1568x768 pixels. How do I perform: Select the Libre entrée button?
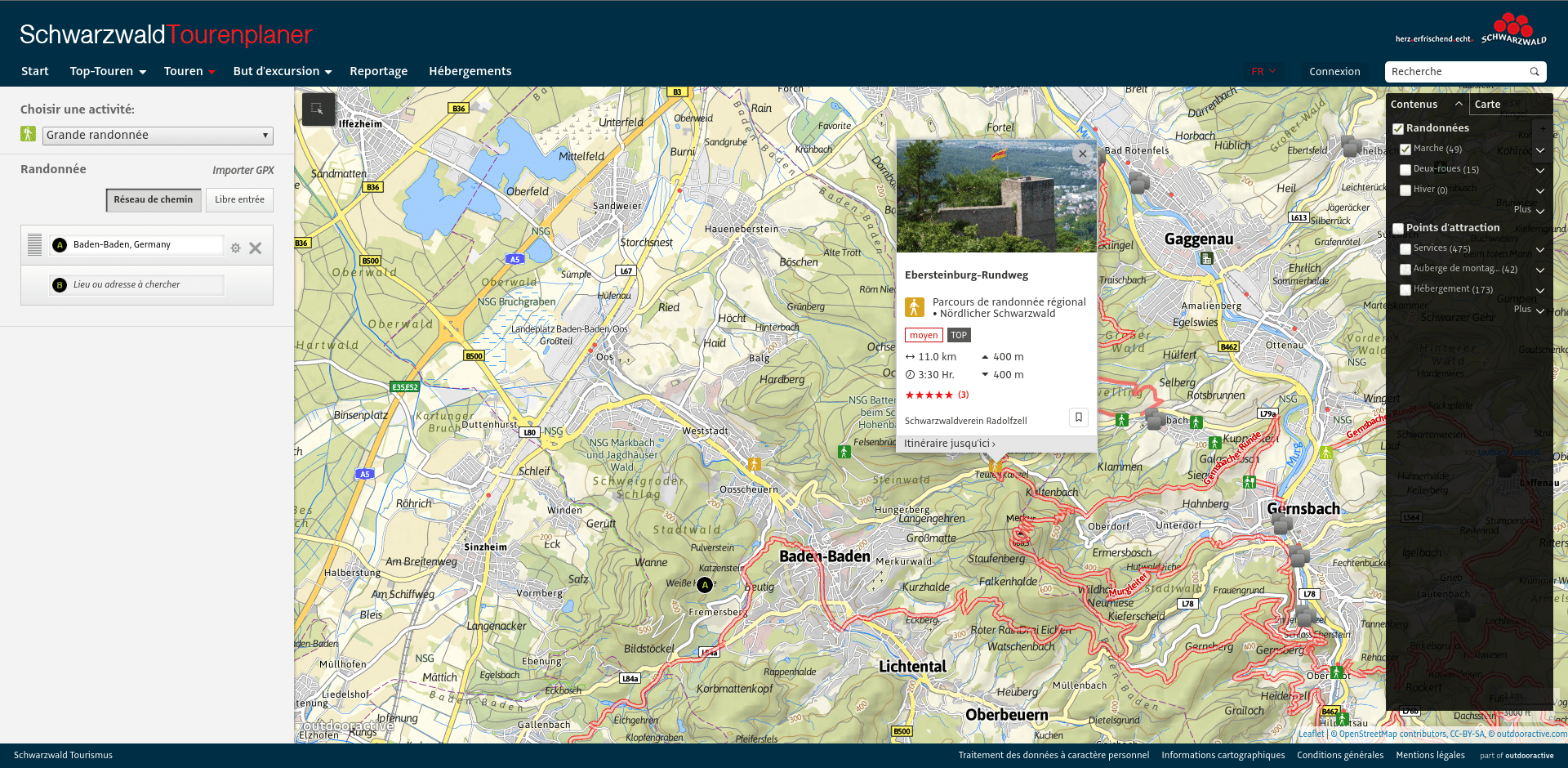(x=239, y=199)
